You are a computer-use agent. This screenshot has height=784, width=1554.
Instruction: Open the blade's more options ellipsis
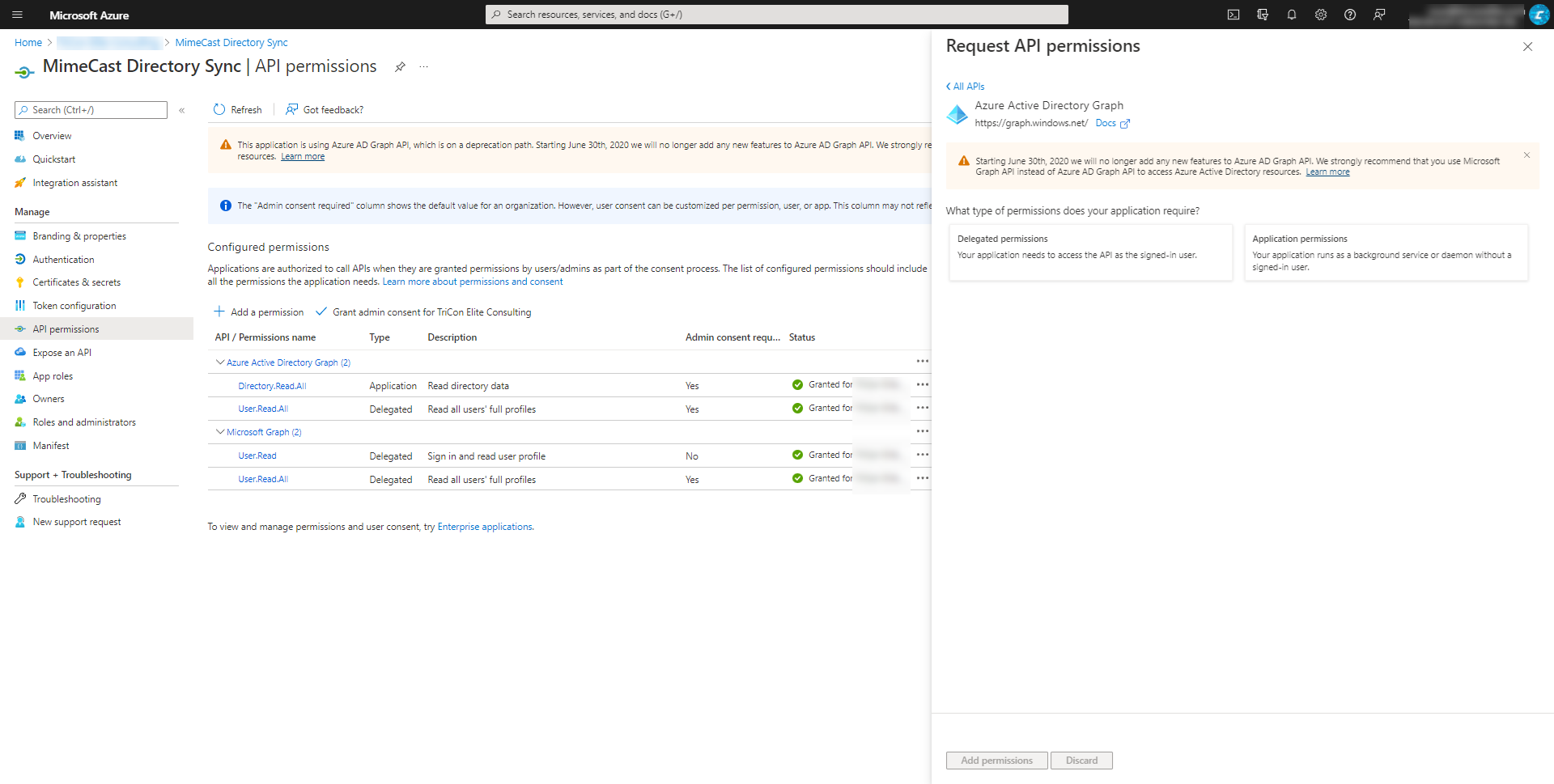point(423,66)
